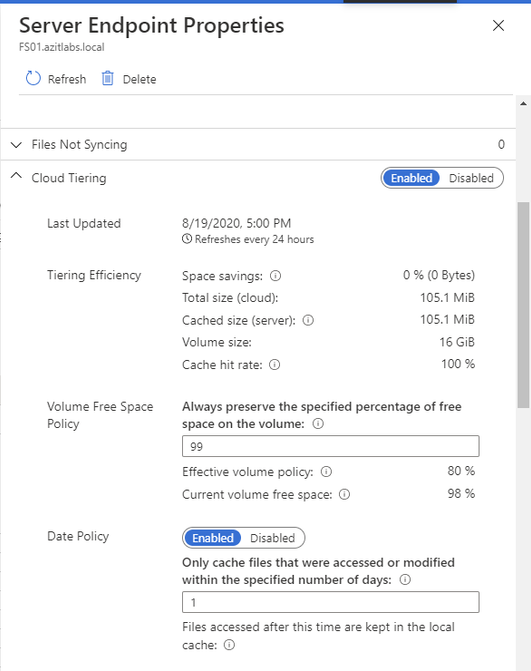Show info icon beside Cache hit rate

click(x=274, y=365)
